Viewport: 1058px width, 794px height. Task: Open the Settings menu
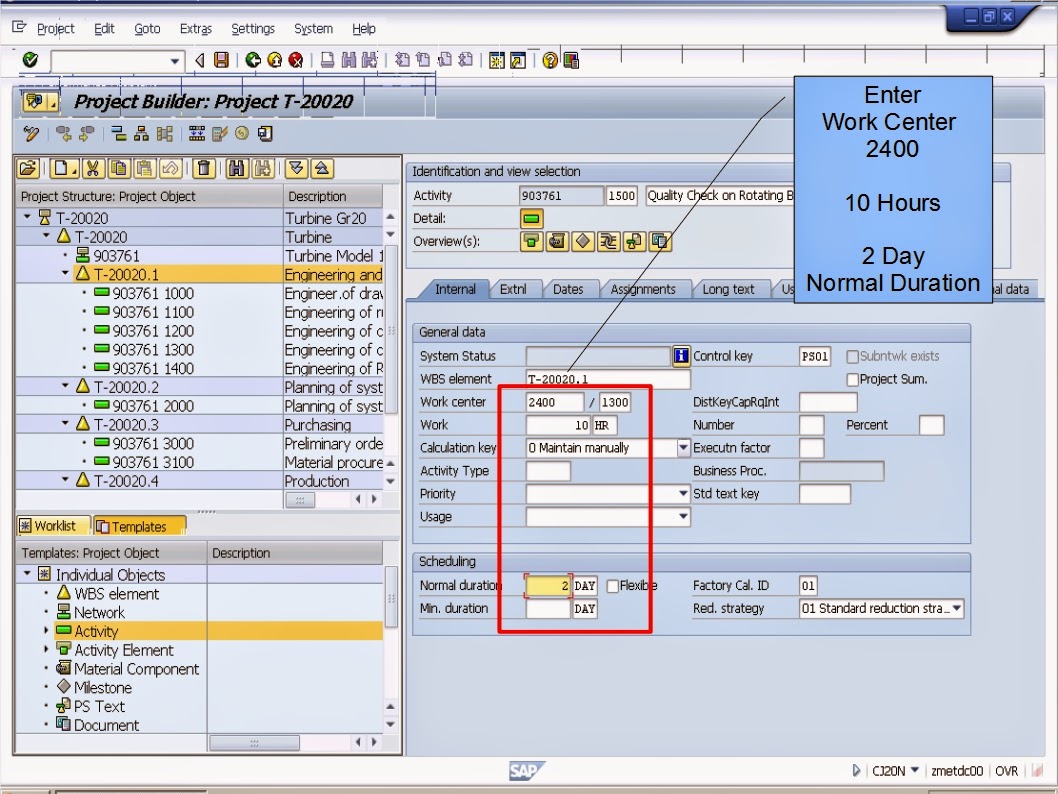point(252,29)
